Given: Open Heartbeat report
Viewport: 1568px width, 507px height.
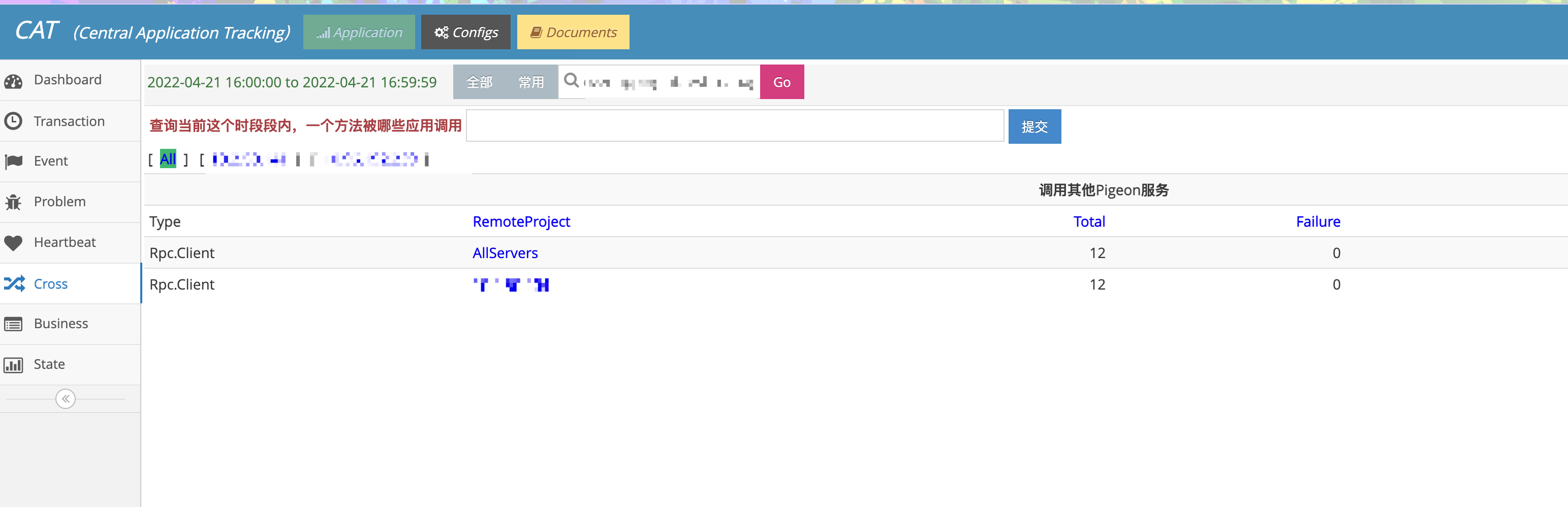Looking at the screenshot, I should 70,243.
